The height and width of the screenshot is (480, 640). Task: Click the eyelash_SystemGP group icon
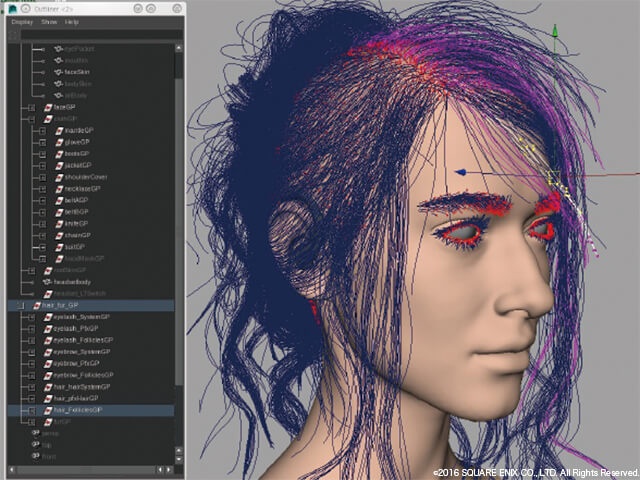[48, 317]
